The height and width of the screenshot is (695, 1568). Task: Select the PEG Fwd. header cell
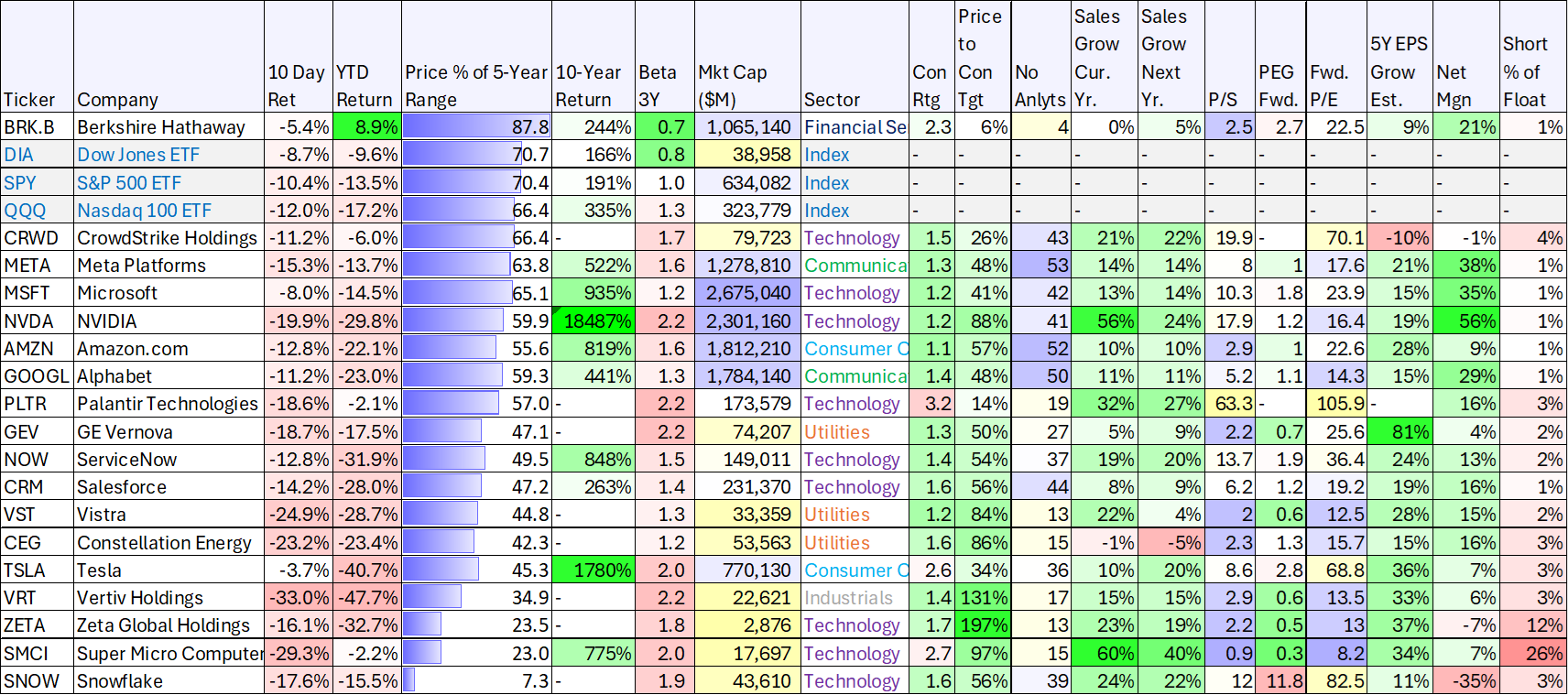click(1280, 57)
